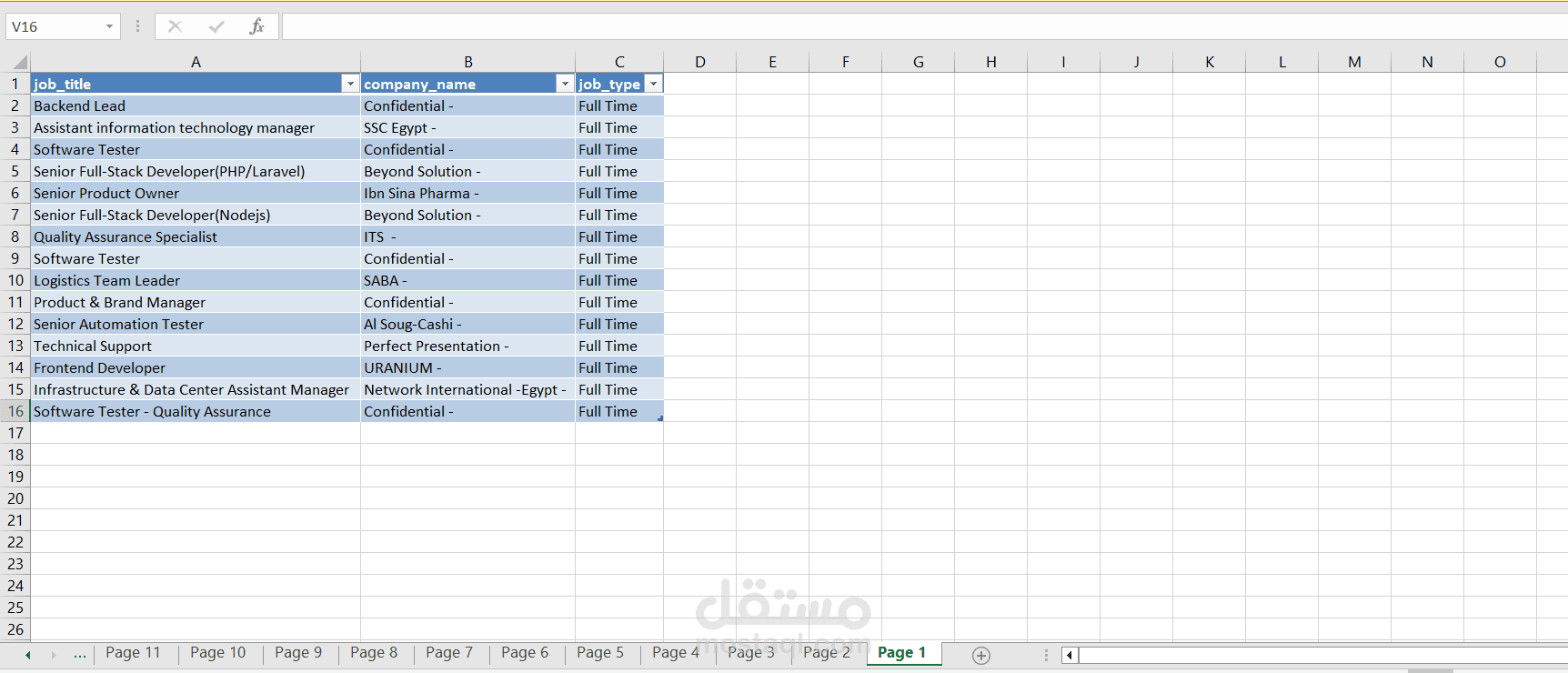Open the job_type filter dropdown
The height and width of the screenshot is (673, 1568).
[653, 84]
